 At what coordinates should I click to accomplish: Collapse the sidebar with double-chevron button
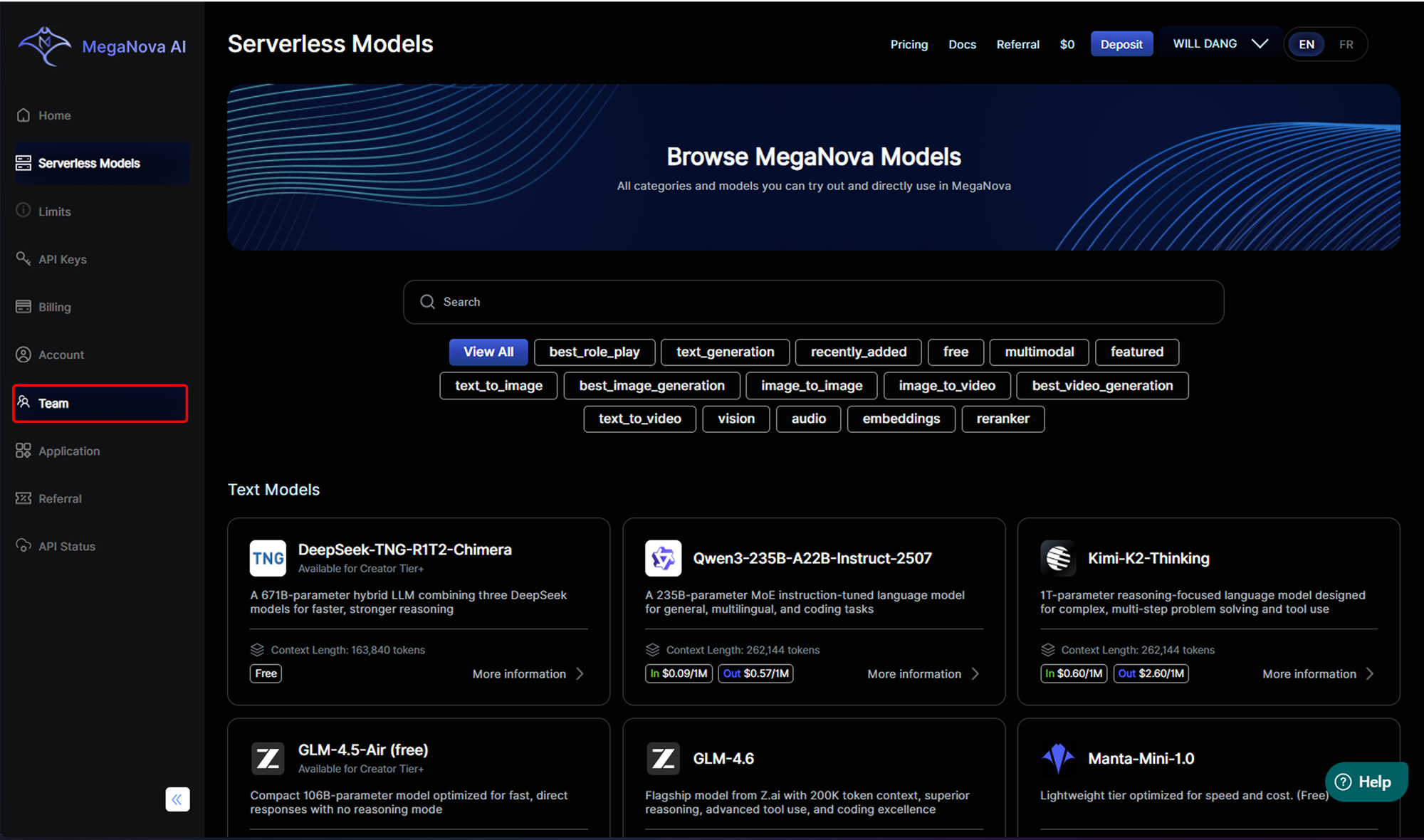[x=177, y=799]
